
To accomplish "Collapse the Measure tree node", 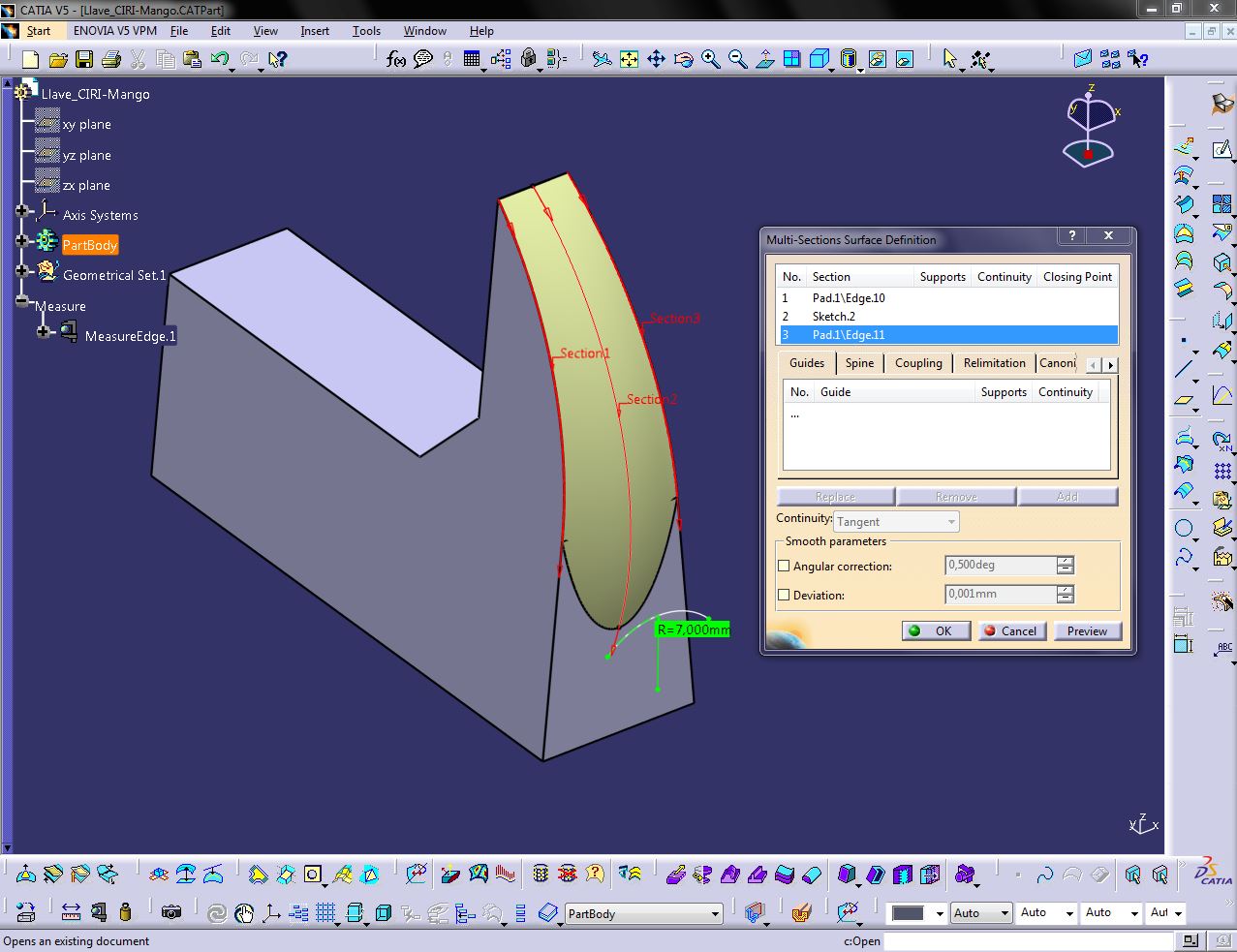I will pos(21,302).
